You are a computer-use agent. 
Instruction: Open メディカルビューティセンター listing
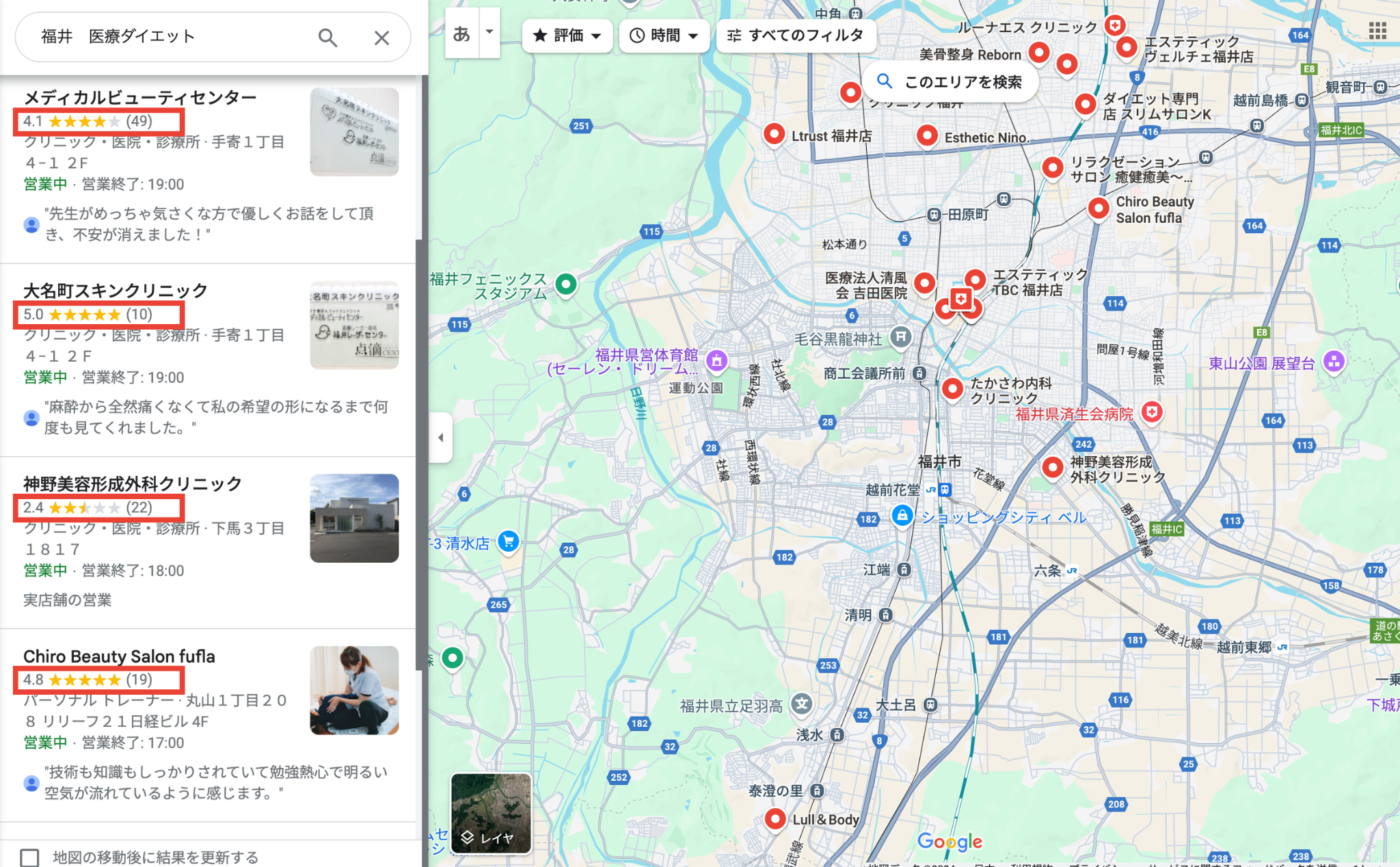pyautogui.click(x=140, y=98)
